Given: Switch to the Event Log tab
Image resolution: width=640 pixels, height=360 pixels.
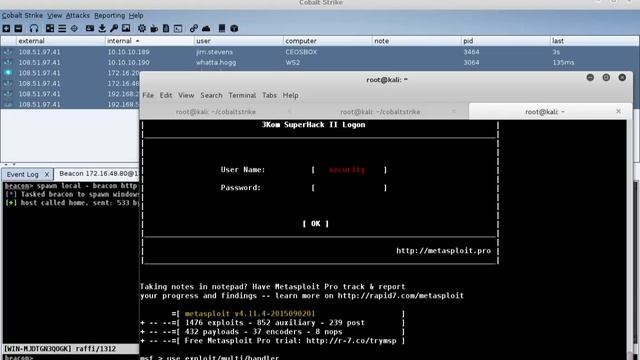Looking at the screenshot, I should point(22,174).
